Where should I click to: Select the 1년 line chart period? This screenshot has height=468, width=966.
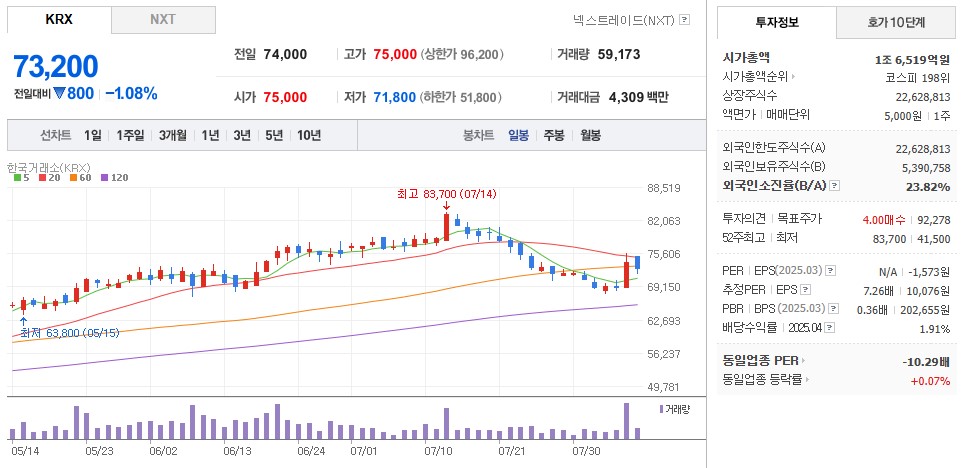pos(210,135)
